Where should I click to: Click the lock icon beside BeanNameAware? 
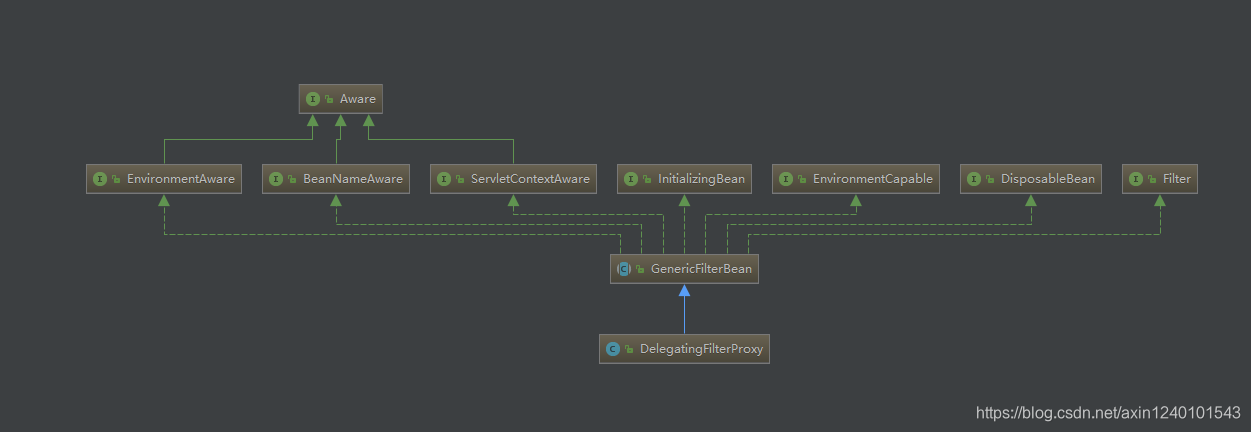(x=292, y=180)
